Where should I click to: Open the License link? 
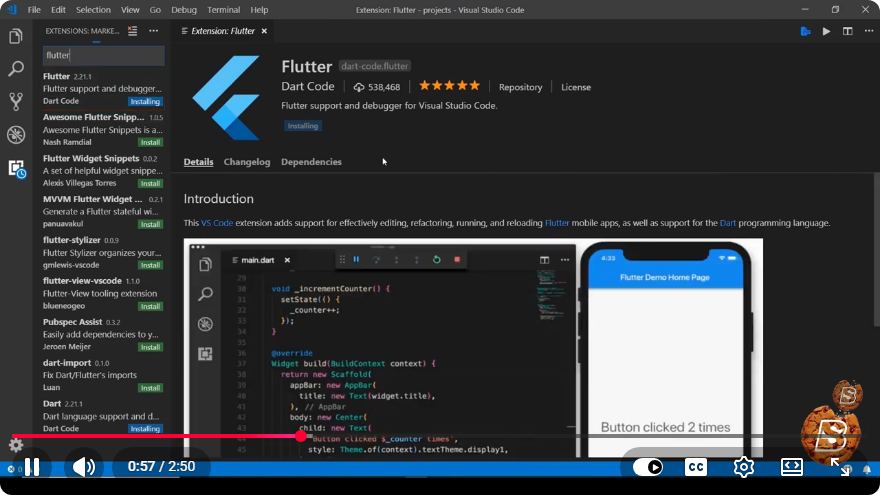[x=576, y=87]
